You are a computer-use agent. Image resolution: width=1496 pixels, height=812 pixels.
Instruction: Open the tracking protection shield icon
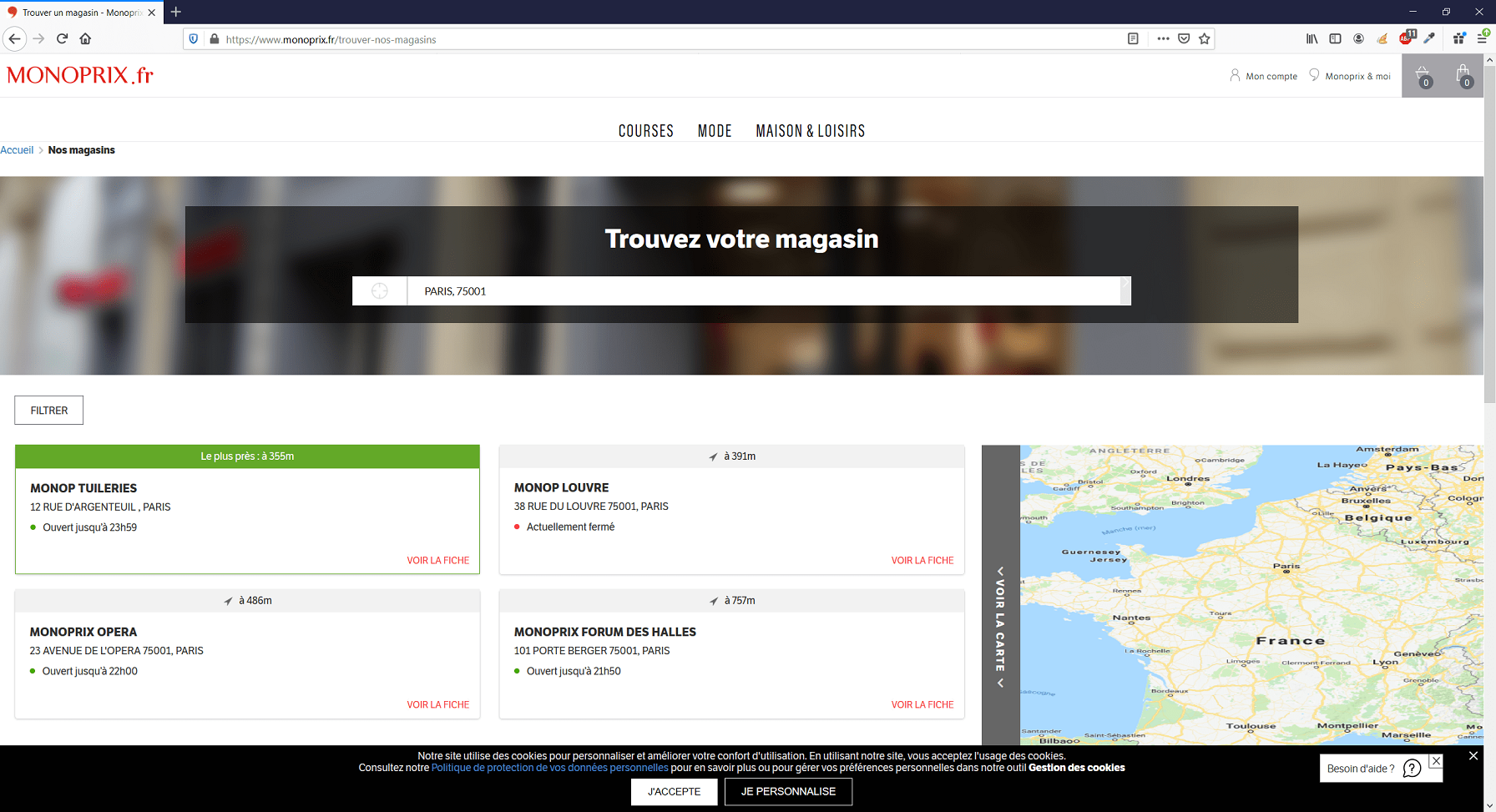click(x=194, y=38)
